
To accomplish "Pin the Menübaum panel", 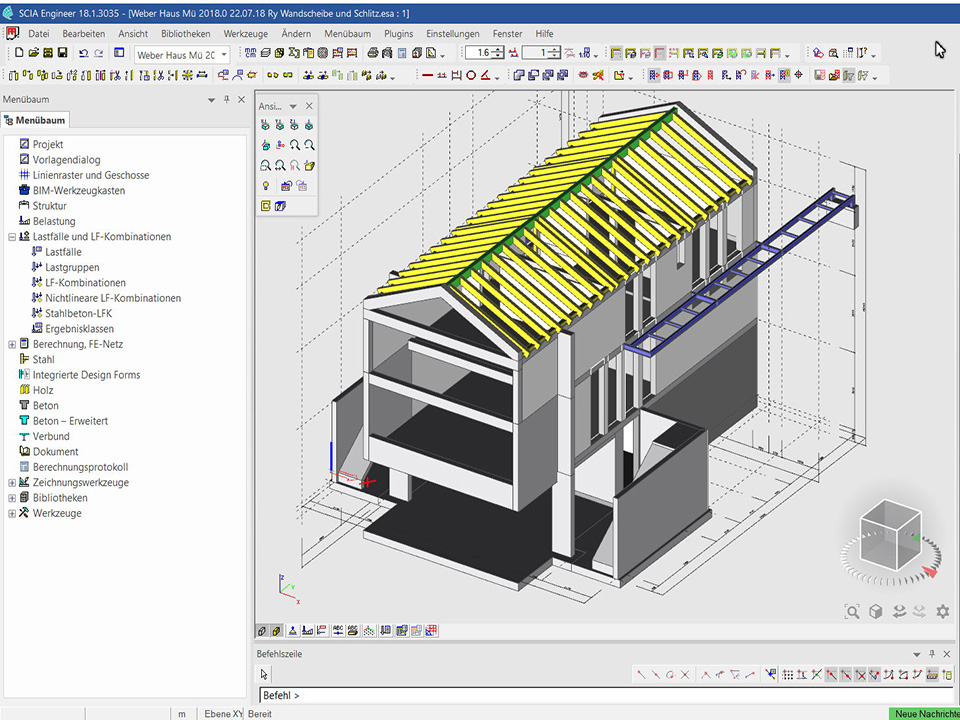I will (226, 100).
